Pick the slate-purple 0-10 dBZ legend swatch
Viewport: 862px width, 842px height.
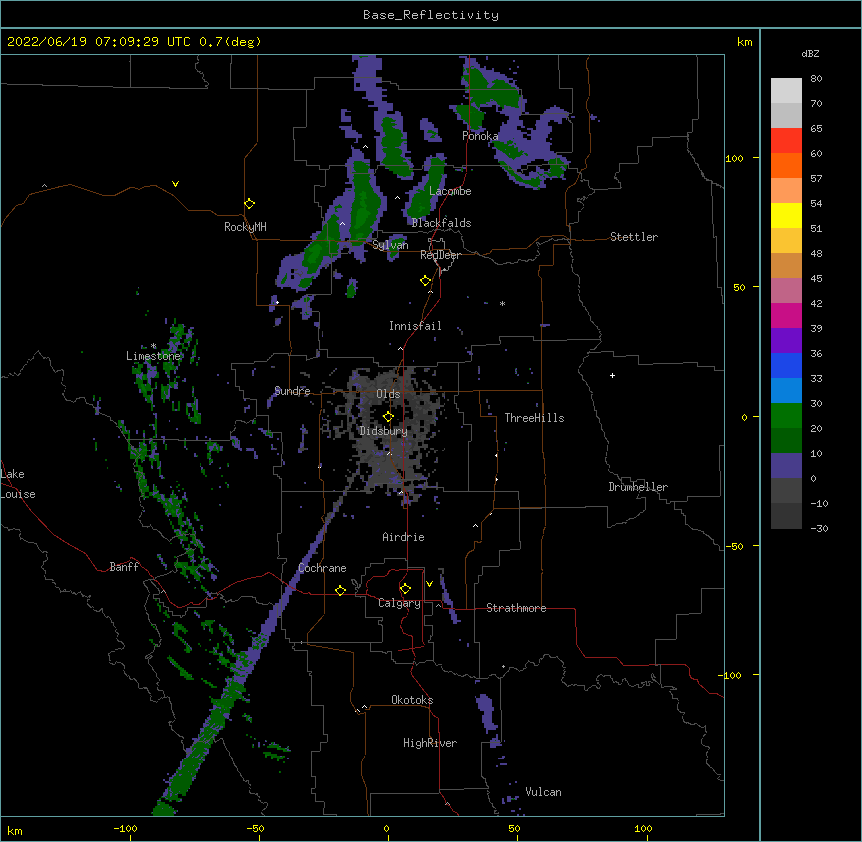click(x=786, y=466)
